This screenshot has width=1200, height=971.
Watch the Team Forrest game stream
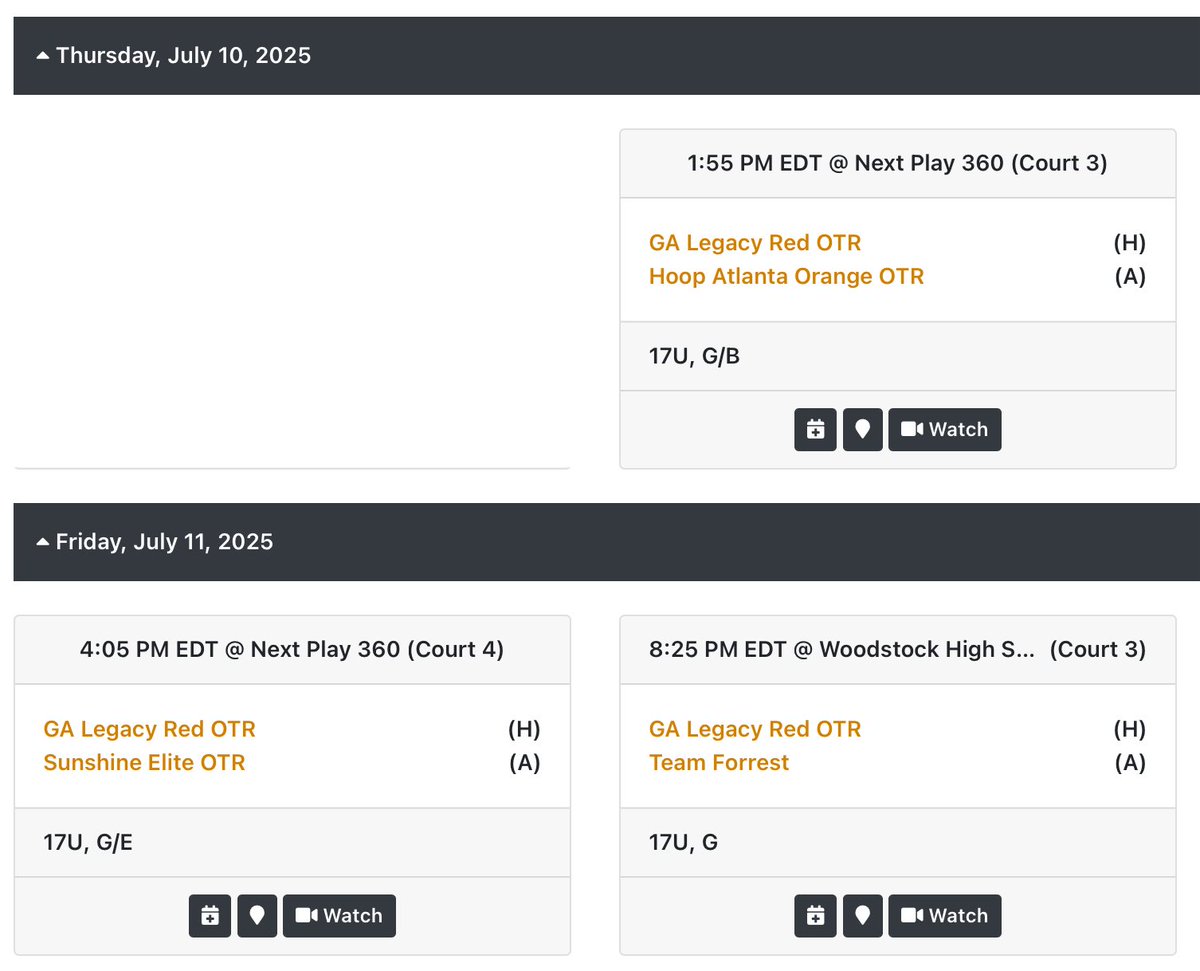944,915
